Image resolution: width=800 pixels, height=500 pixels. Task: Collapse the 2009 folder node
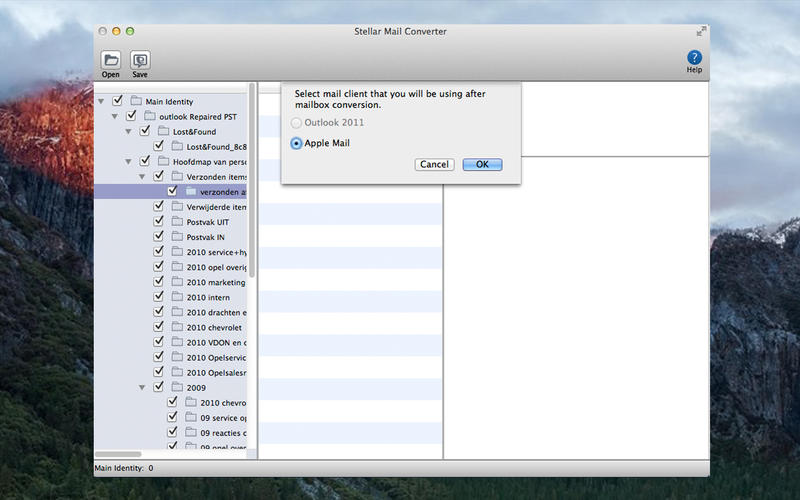tap(142, 388)
